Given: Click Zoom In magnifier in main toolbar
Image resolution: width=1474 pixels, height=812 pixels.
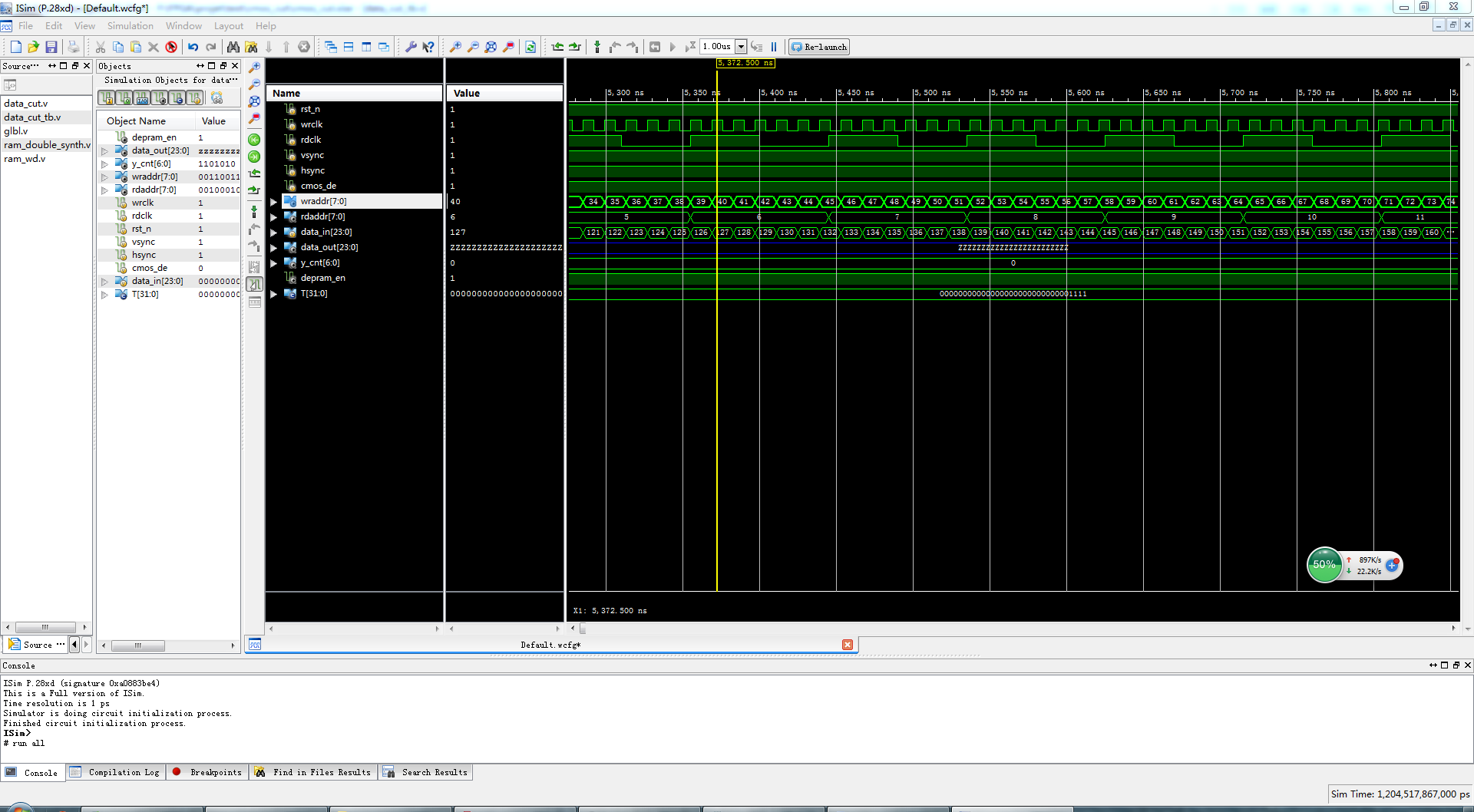Looking at the screenshot, I should click(455, 47).
